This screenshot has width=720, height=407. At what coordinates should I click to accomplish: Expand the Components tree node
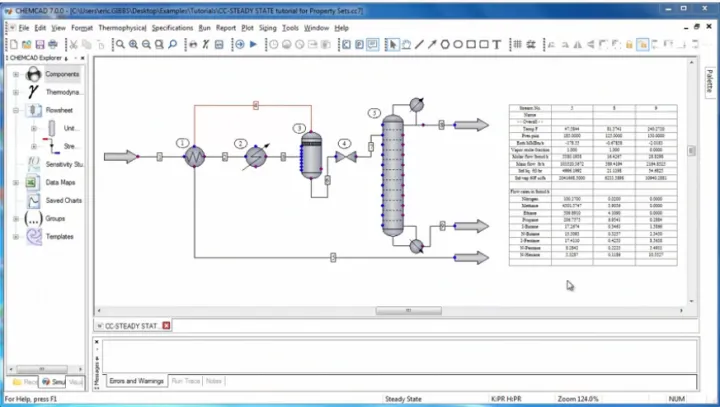pyautogui.click(x=16, y=74)
